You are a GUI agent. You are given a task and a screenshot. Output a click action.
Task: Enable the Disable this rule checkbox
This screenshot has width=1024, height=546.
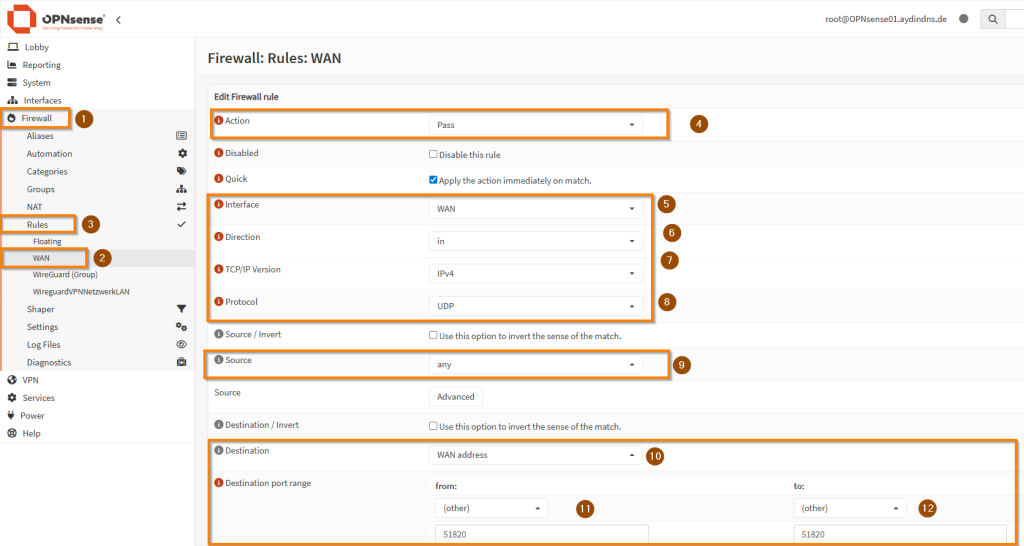click(x=433, y=154)
